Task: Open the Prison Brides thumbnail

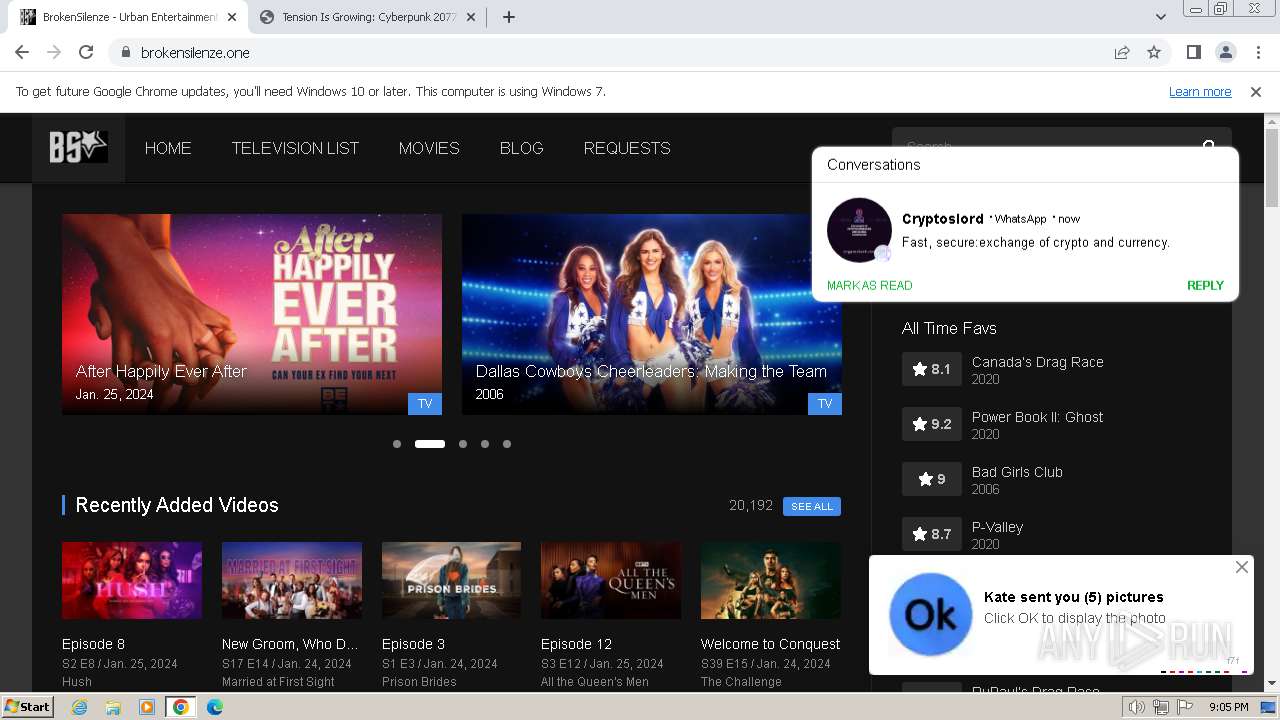Action: point(451,581)
